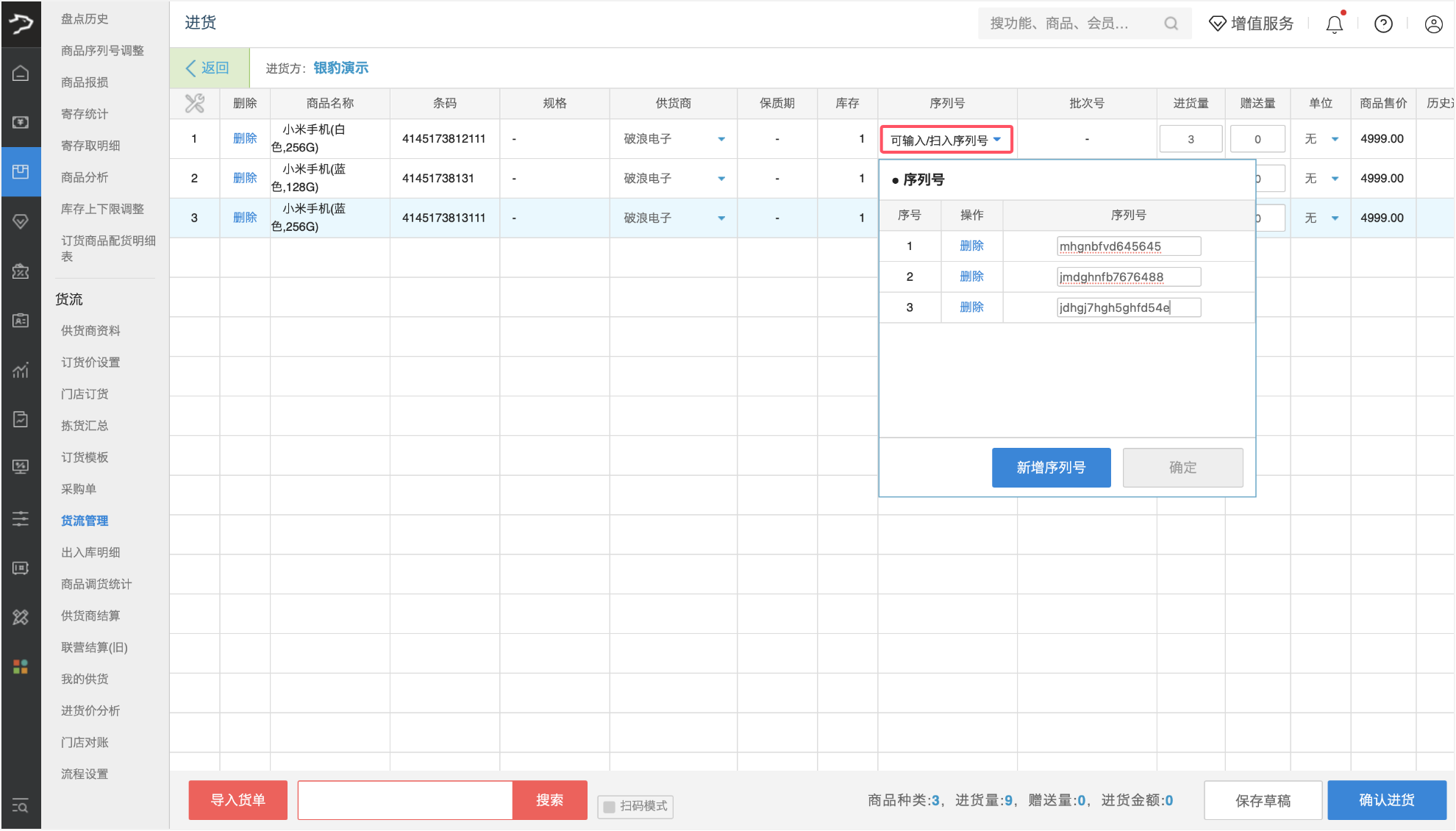Click the product search input at bottom

[404, 800]
